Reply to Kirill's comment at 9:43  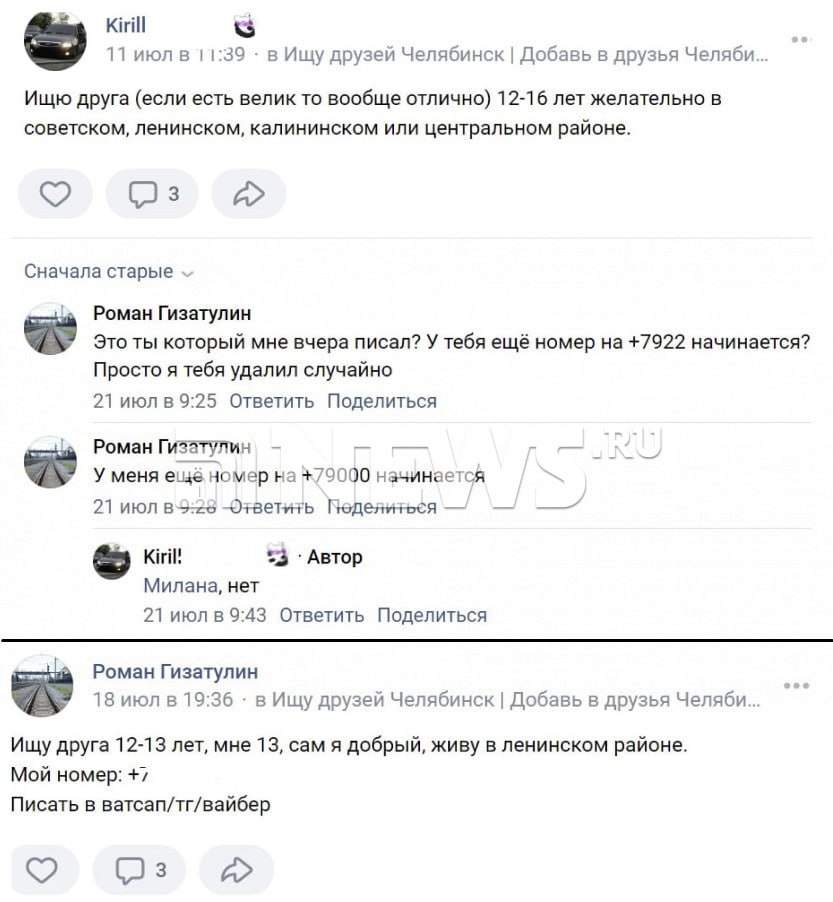point(322,615)
